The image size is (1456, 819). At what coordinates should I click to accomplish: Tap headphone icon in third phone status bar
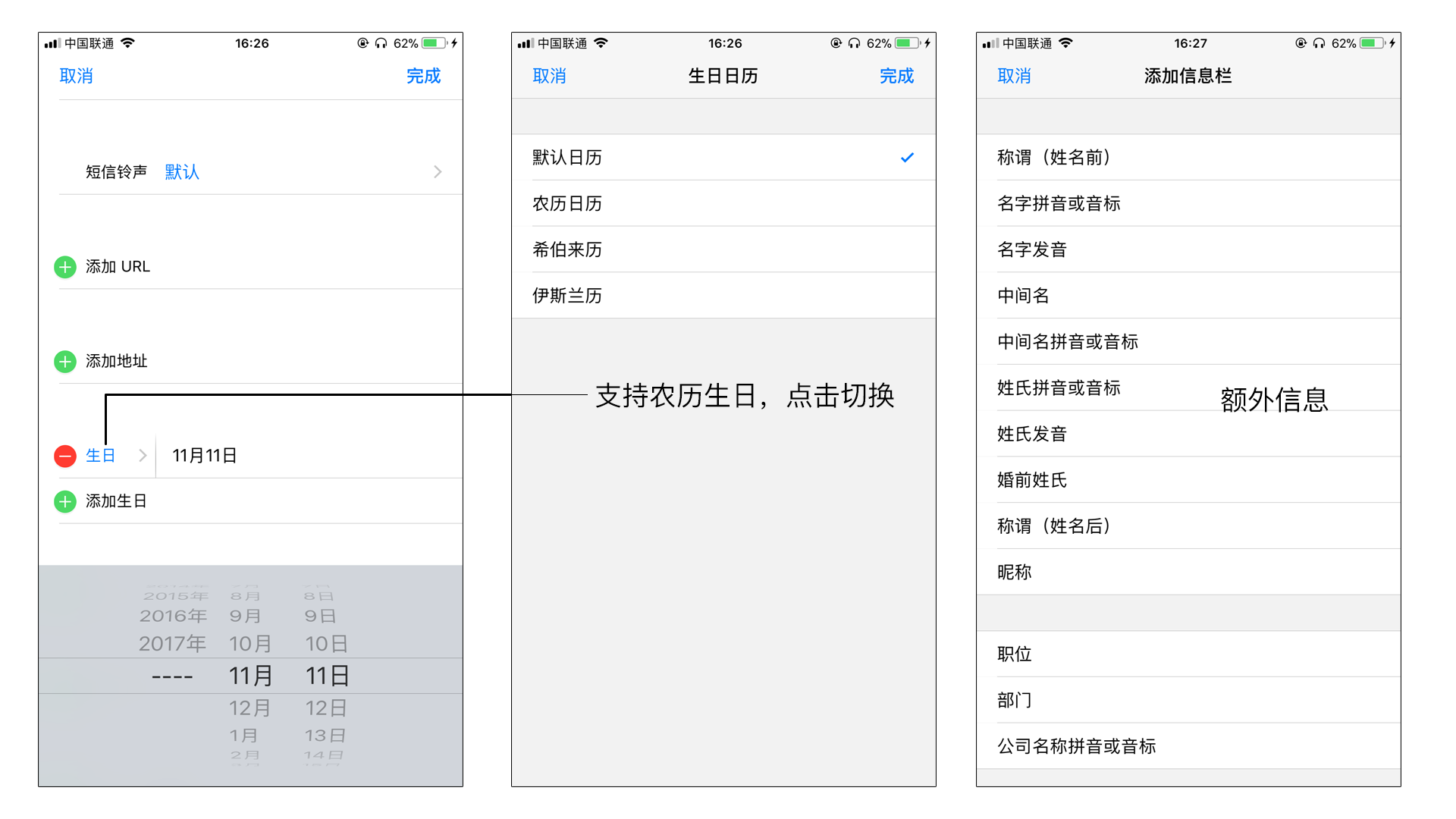(1319, 43)
